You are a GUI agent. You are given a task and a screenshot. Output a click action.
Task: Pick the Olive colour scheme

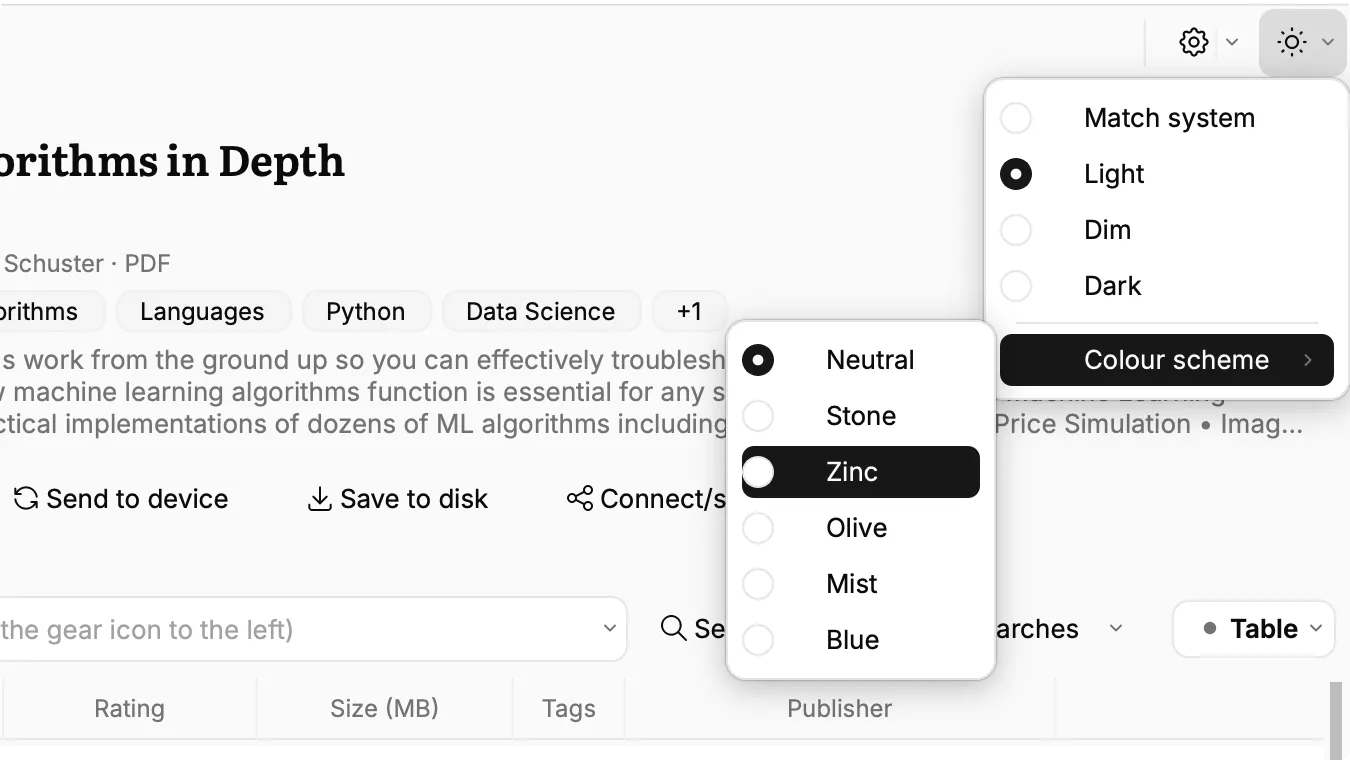point(861,528)
